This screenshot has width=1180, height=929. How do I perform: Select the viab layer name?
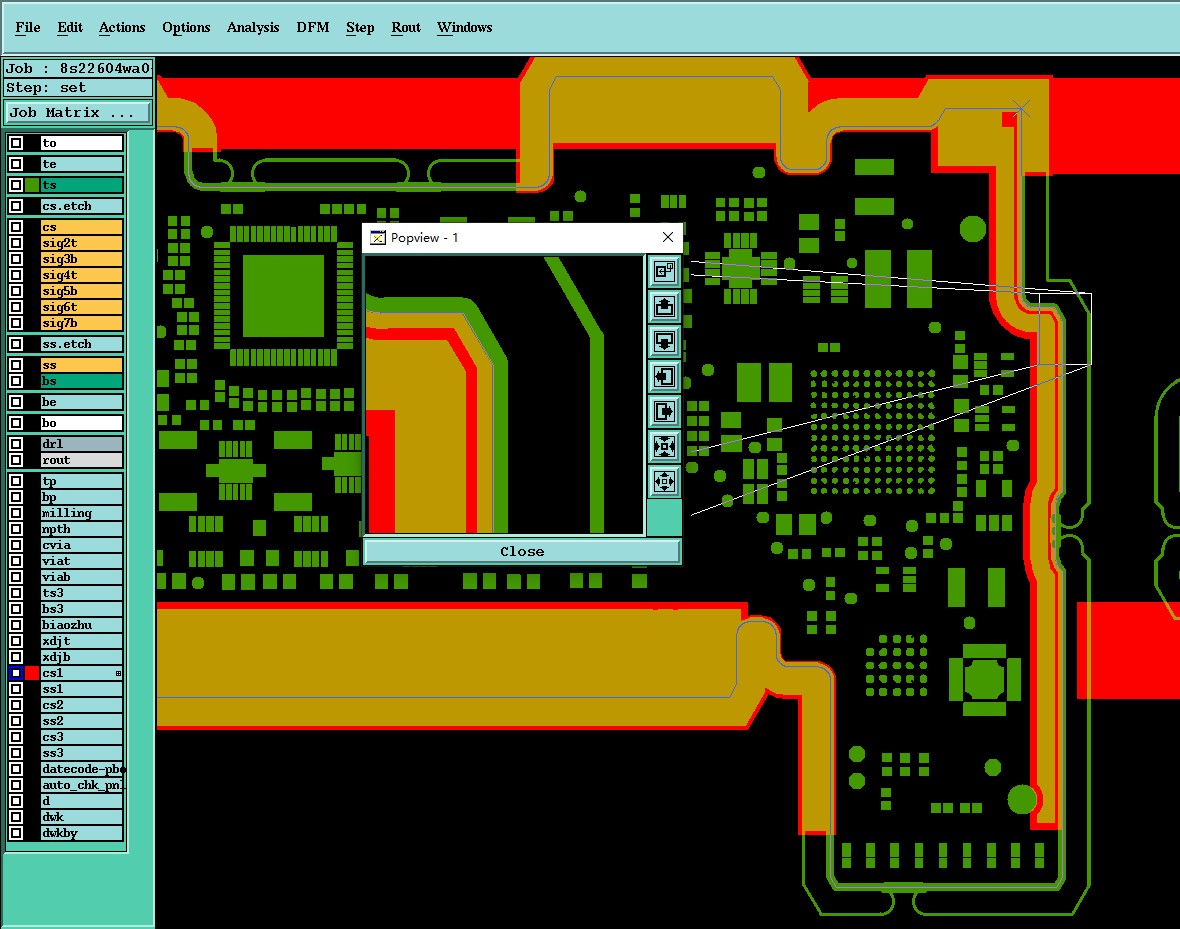[81, 577]
